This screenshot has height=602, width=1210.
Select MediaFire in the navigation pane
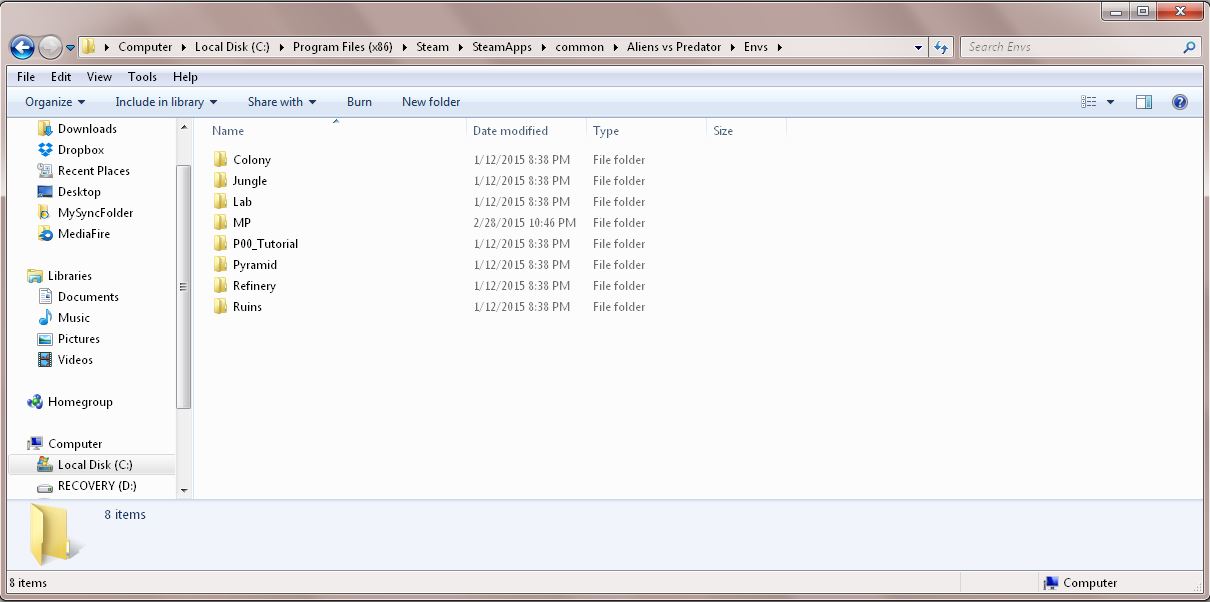click(84, 234)
